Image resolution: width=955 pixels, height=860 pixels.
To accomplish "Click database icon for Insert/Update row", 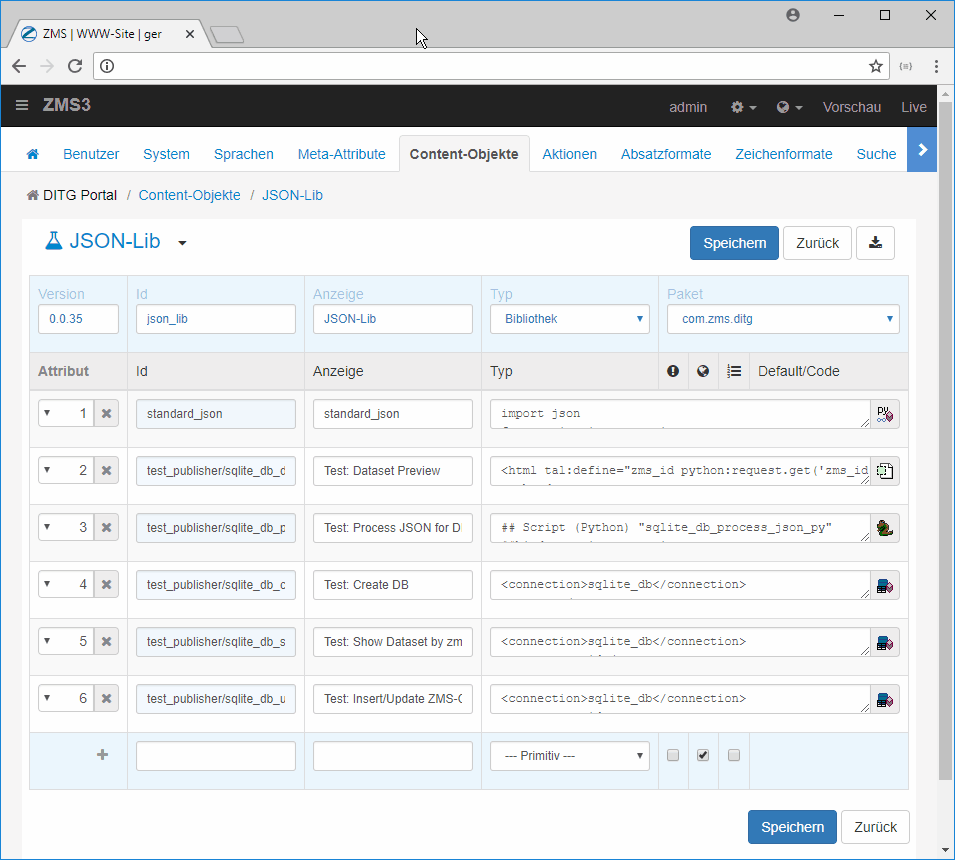I will (885, 699).
